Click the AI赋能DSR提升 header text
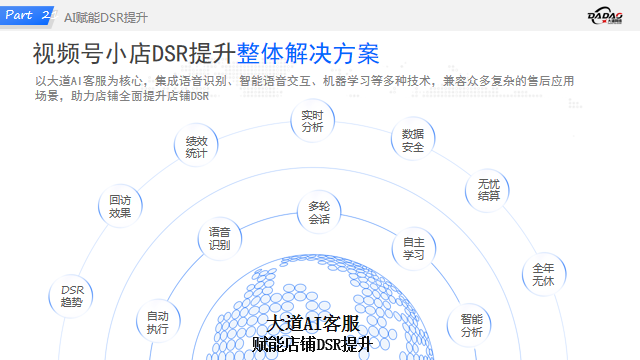The height and width of the screenshot is (360, 640). [106, 18]
